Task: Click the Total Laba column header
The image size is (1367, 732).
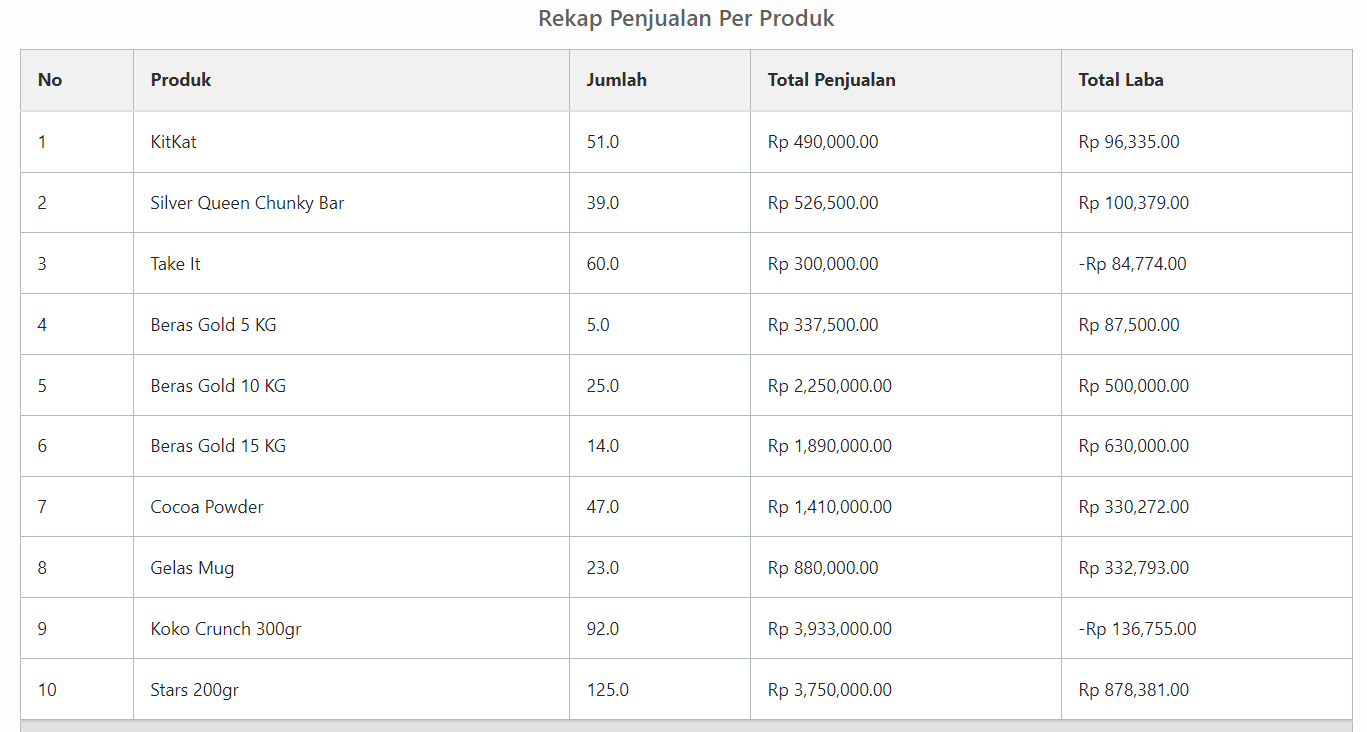Action: pos(1120,80)
